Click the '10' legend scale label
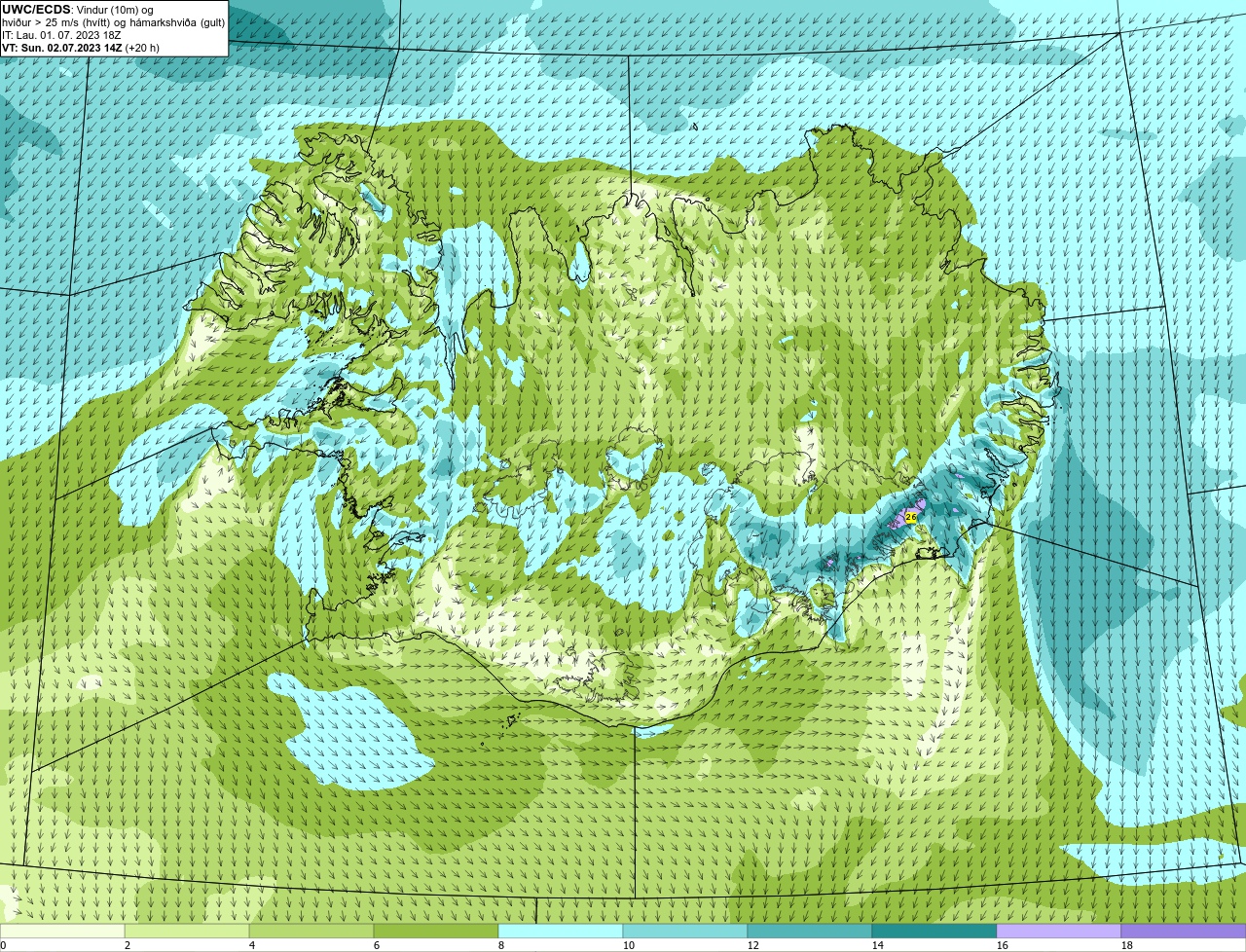1246x952 pixels. click(629, 945)
